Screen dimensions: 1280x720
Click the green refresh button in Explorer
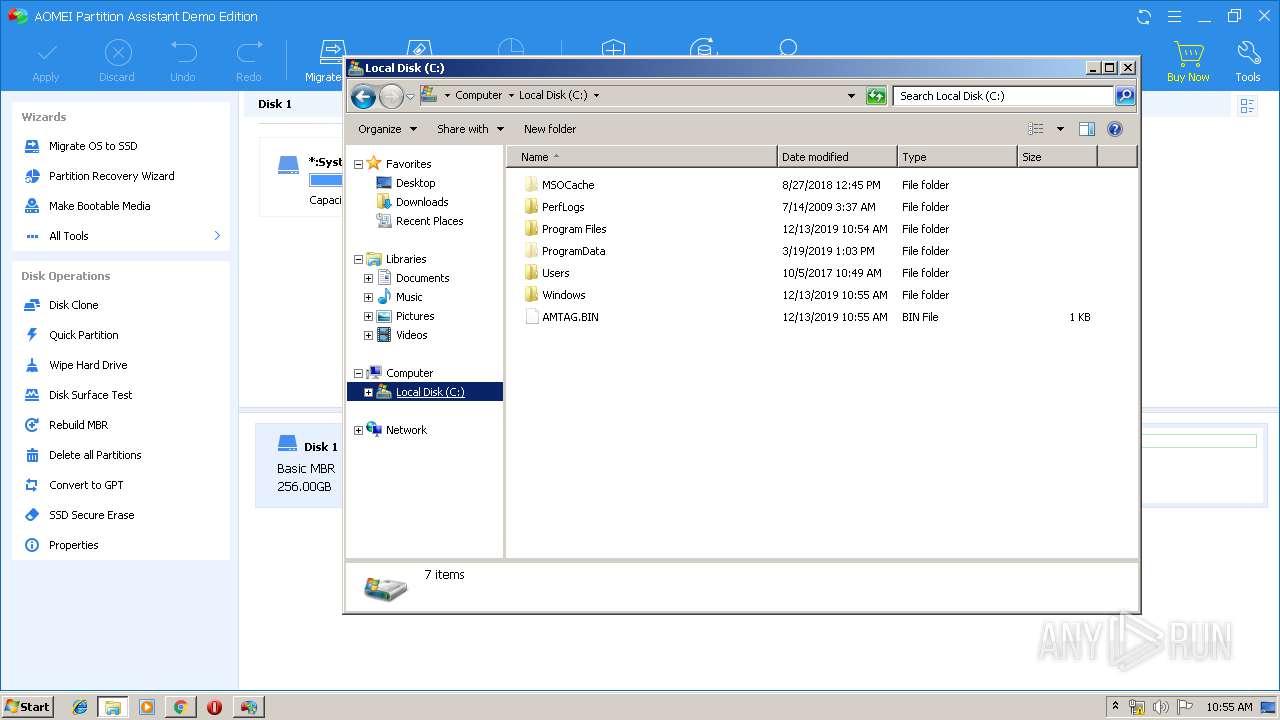[x=876, y=96]
